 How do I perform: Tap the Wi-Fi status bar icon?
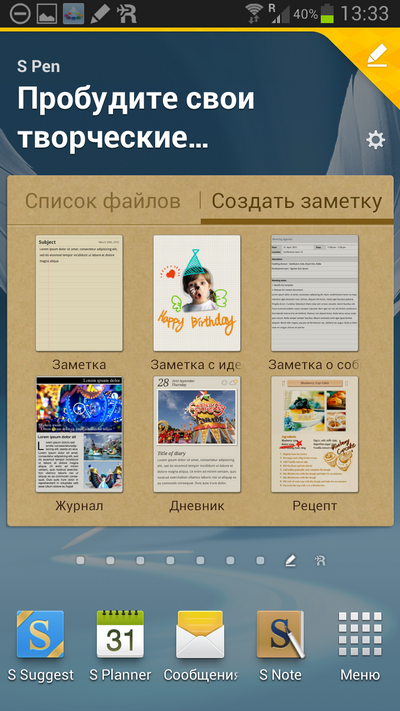tap(255, 13)
